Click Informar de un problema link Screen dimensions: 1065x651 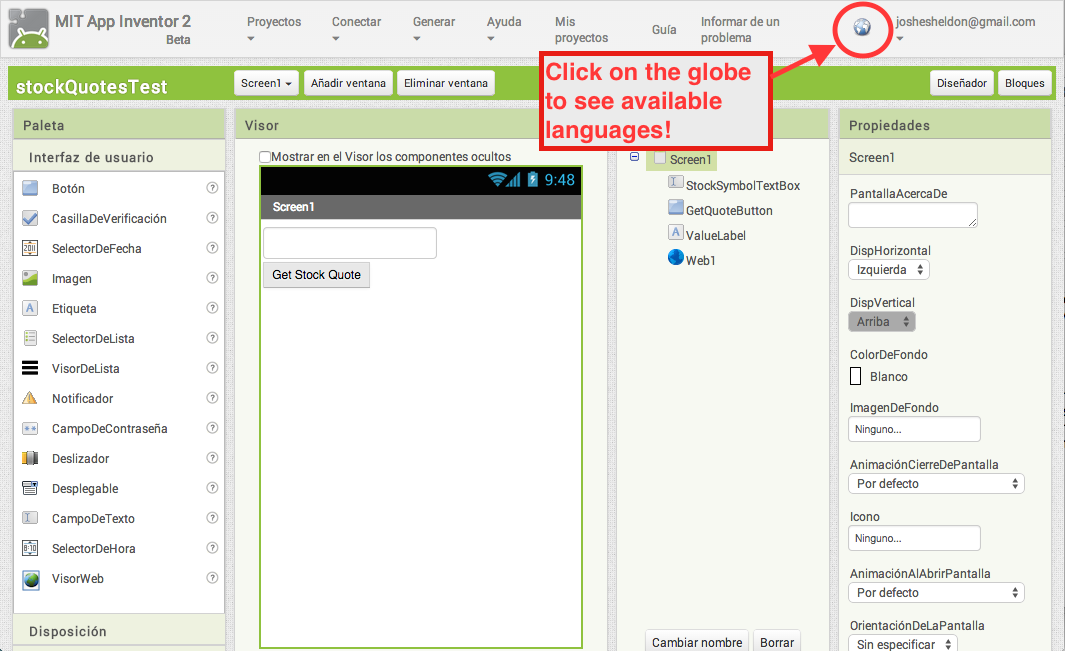pyautogui.click(x=740, y=30)
